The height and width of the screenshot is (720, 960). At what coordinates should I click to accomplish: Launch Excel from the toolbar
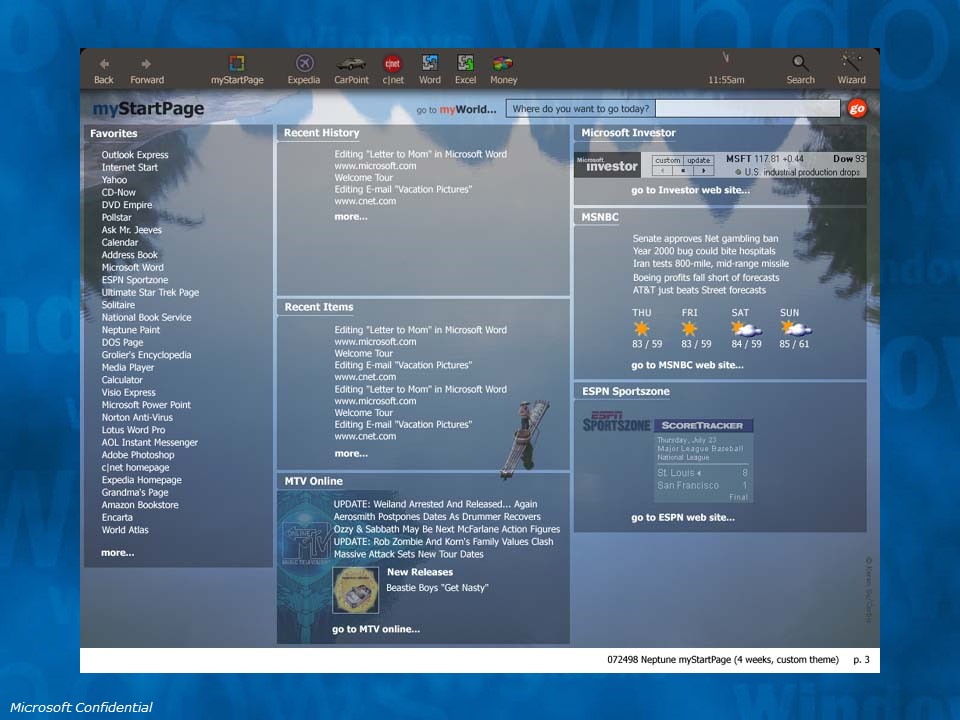pyautogui.click(x=465, y=64)
